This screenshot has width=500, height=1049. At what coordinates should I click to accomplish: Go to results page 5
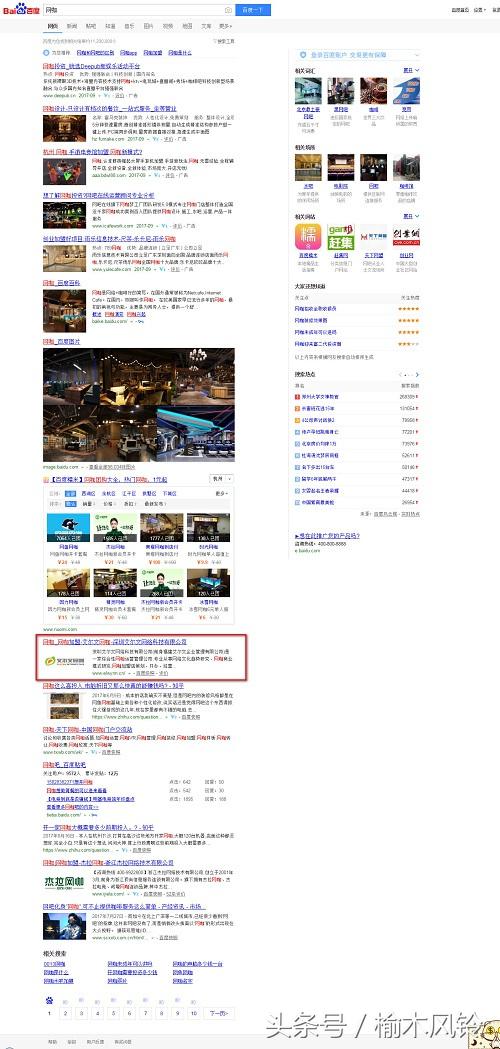click(x=113, y=1014)
